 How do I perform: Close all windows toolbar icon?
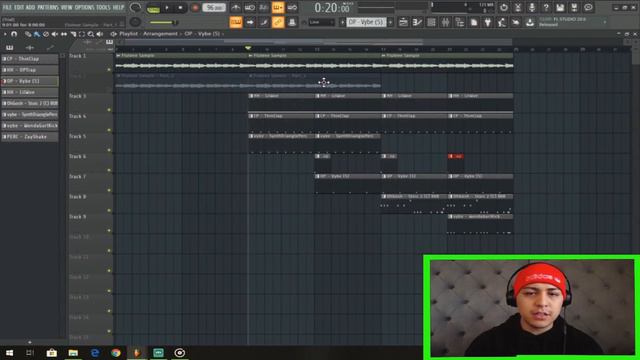[516, 22]
